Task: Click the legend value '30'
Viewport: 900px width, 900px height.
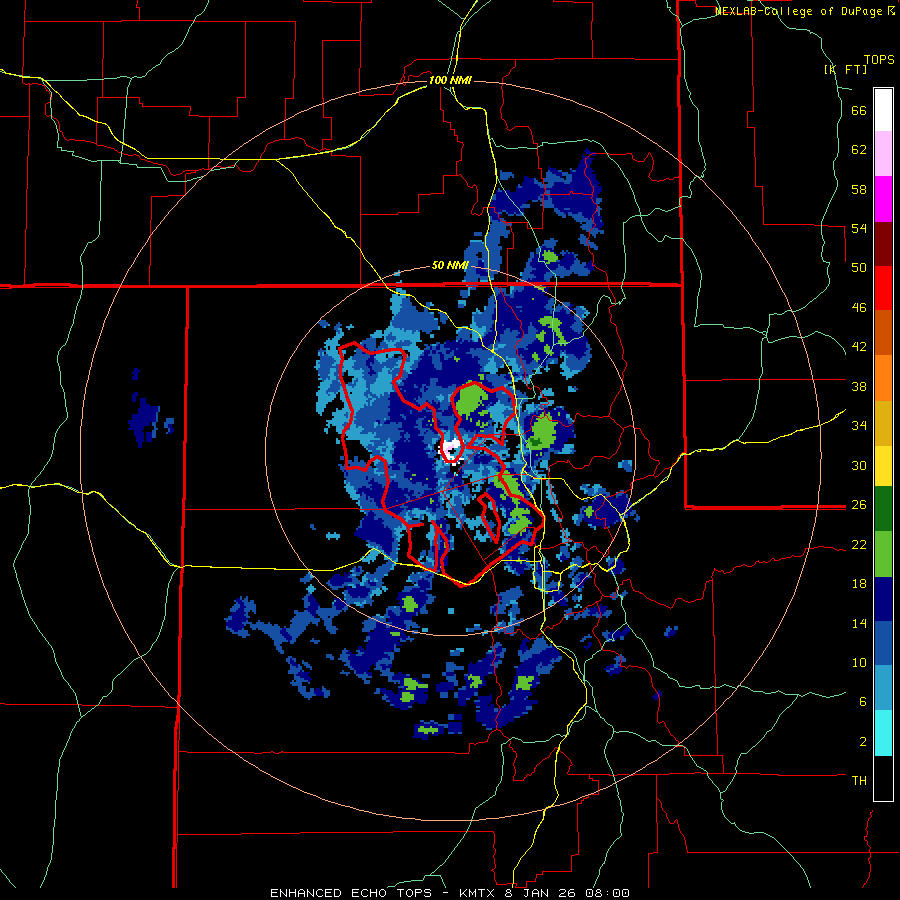Action: (859, 465)
